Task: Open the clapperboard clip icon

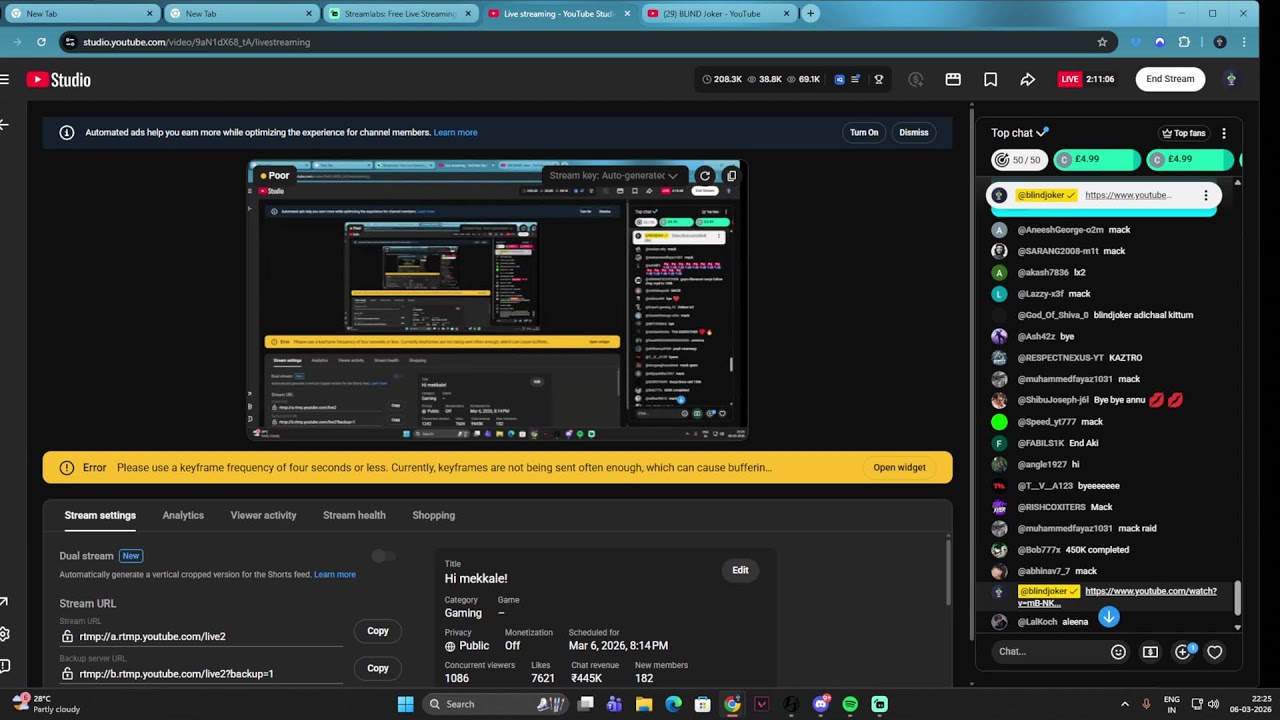Action: tap(953, 79)
